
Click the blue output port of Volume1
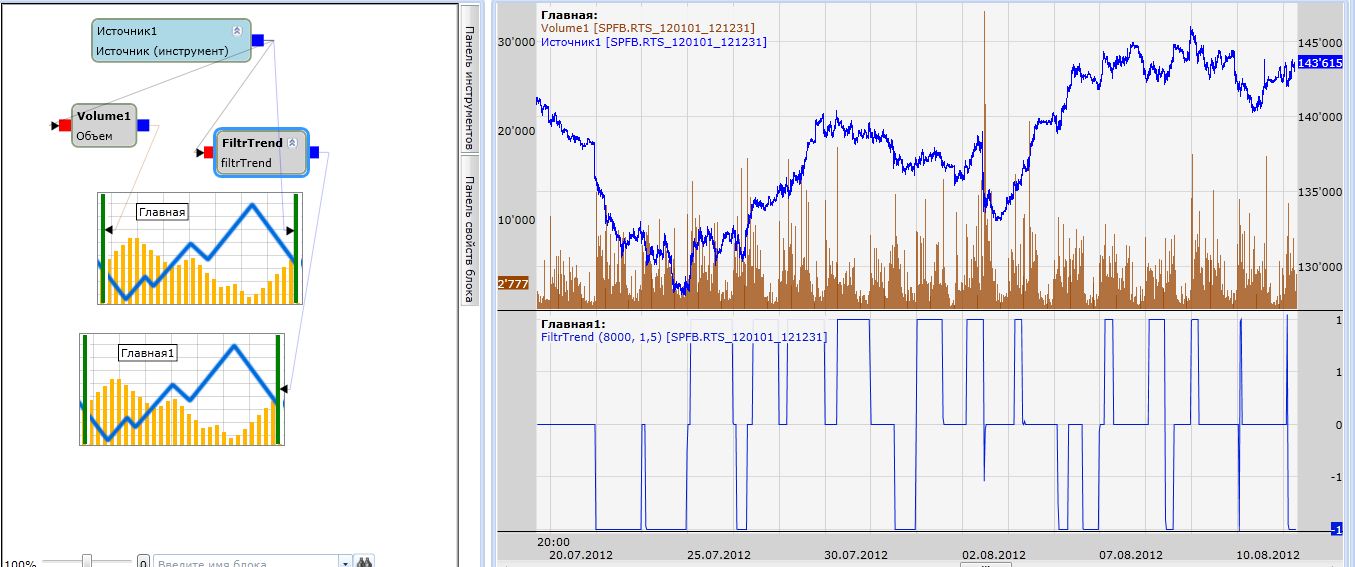coord(143,125)
